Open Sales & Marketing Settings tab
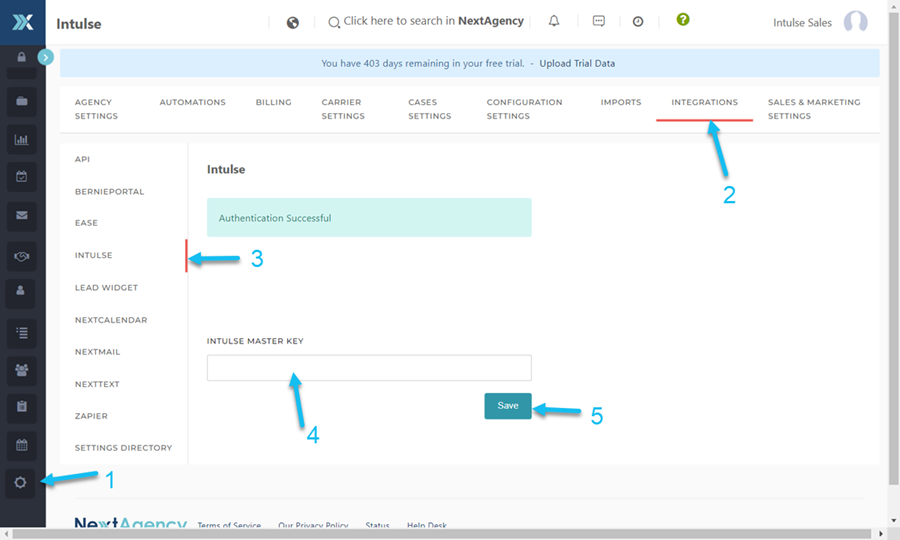 pyautogui.click(x=814, y=109)
